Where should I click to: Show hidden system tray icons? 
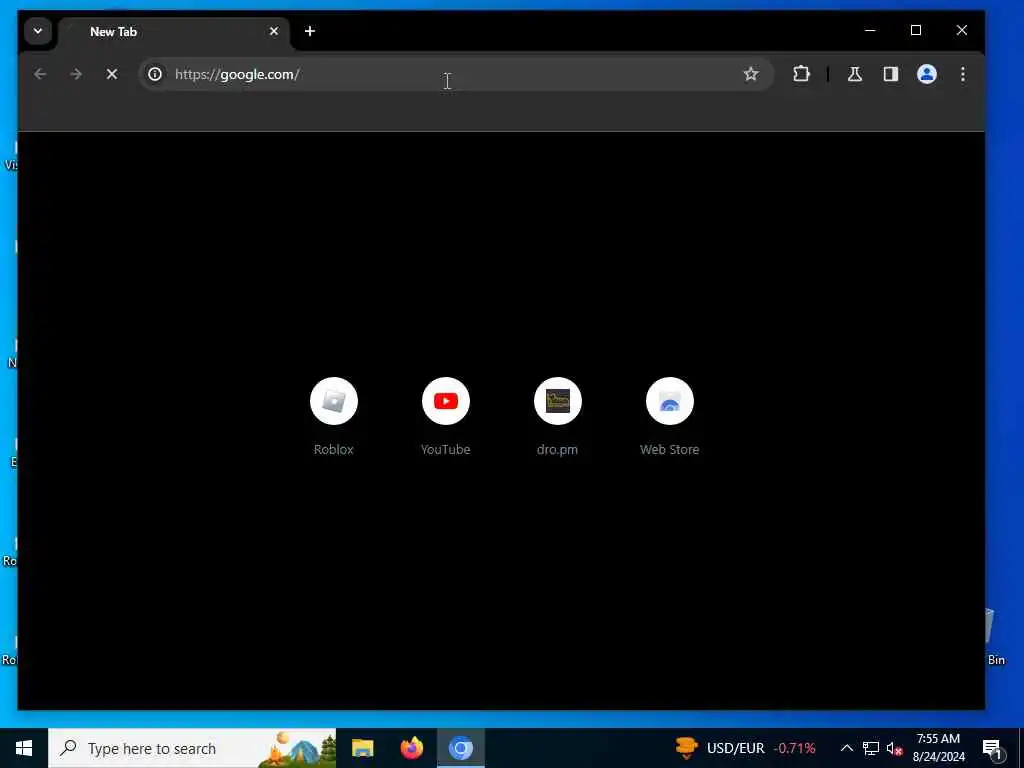pos(846,748)
